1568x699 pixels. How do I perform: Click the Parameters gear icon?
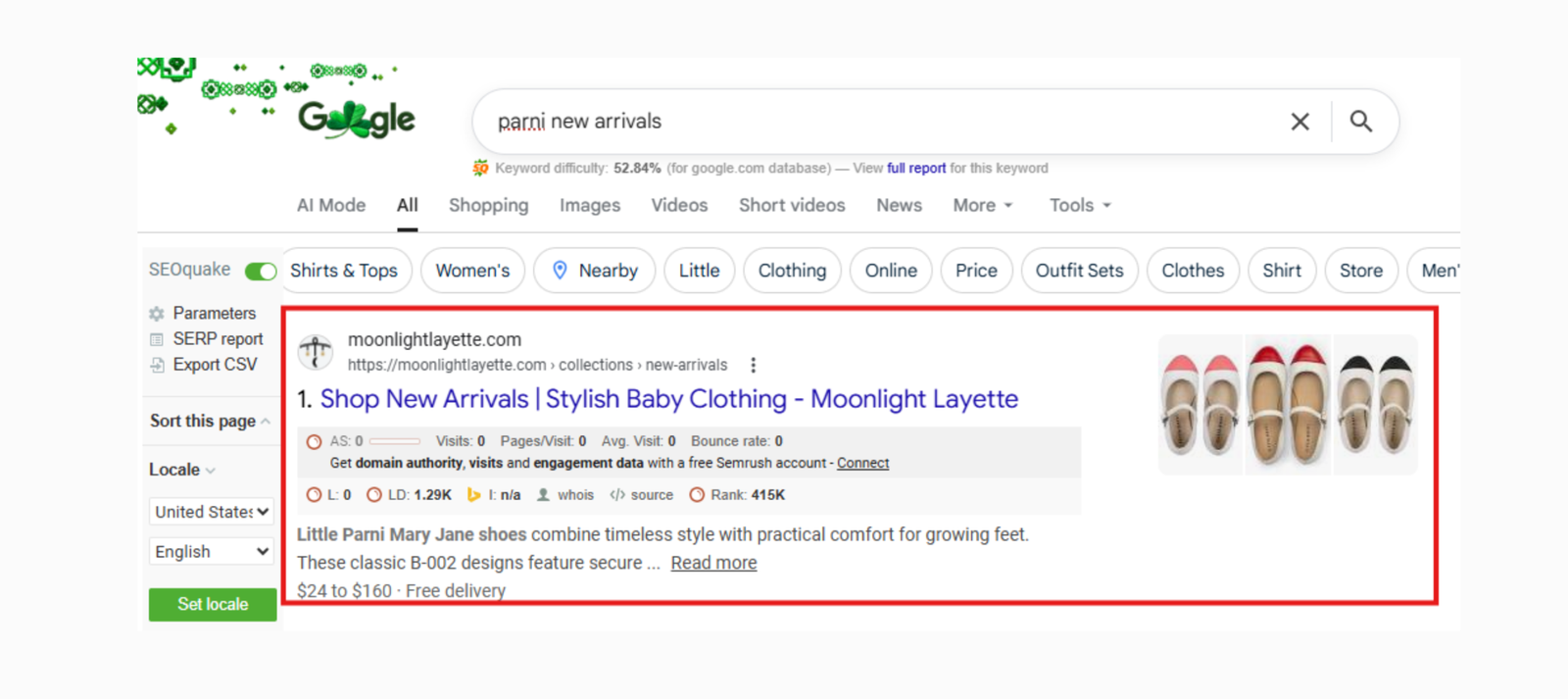[x=157, y=314]
